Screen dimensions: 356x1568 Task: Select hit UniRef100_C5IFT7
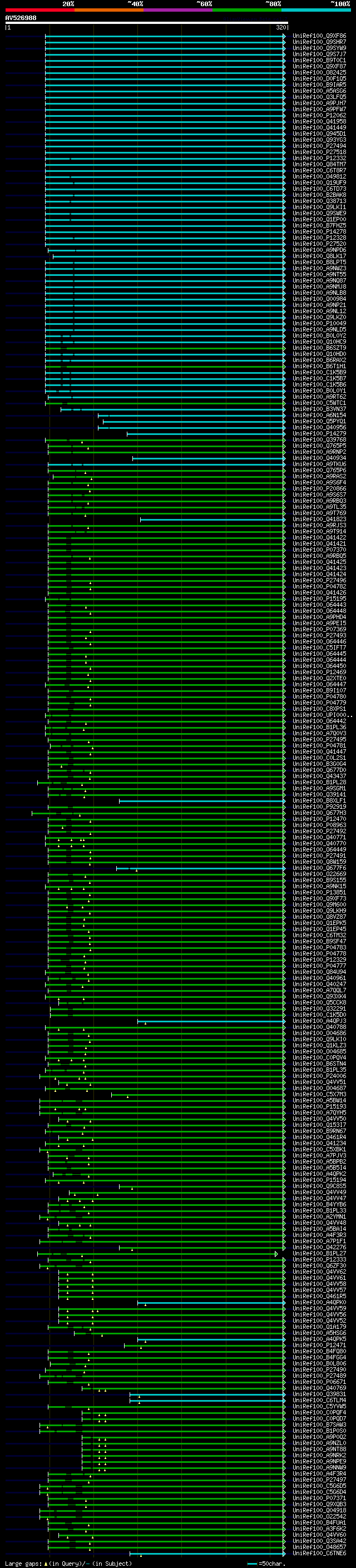(x=319, y=647)
